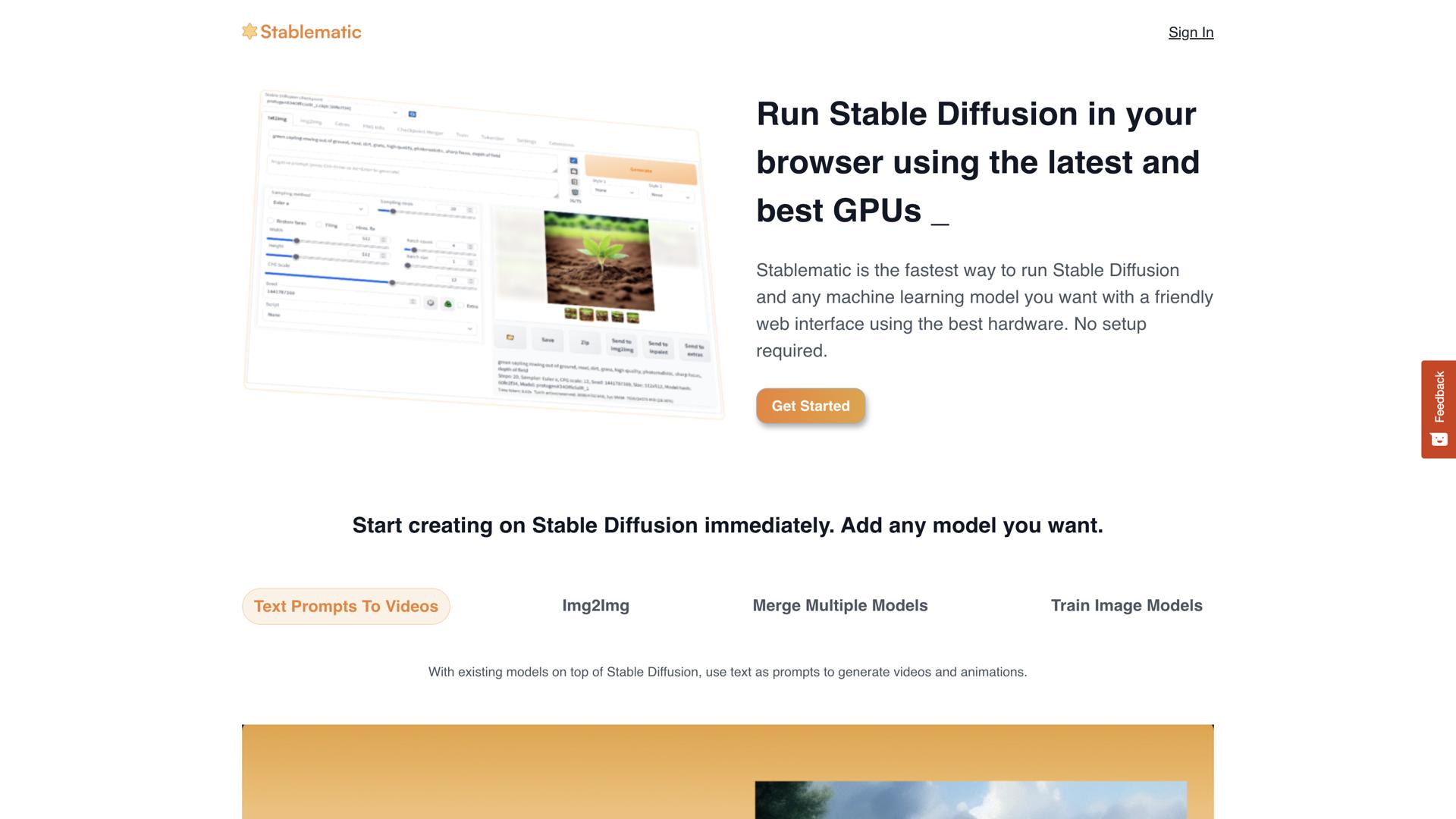Image resolution: width=1456 pixels, height=819 pixels.
Task: Expand the Script dropdown at the bottom
Action: pos(470,329)
